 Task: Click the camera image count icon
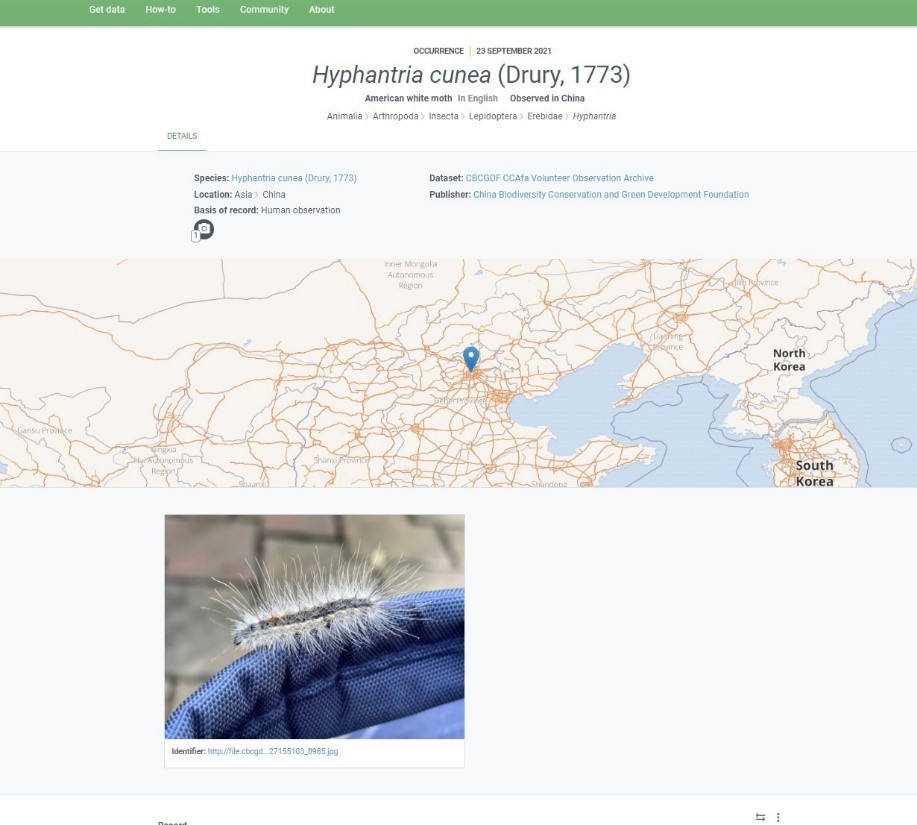[x=203, y=229]
